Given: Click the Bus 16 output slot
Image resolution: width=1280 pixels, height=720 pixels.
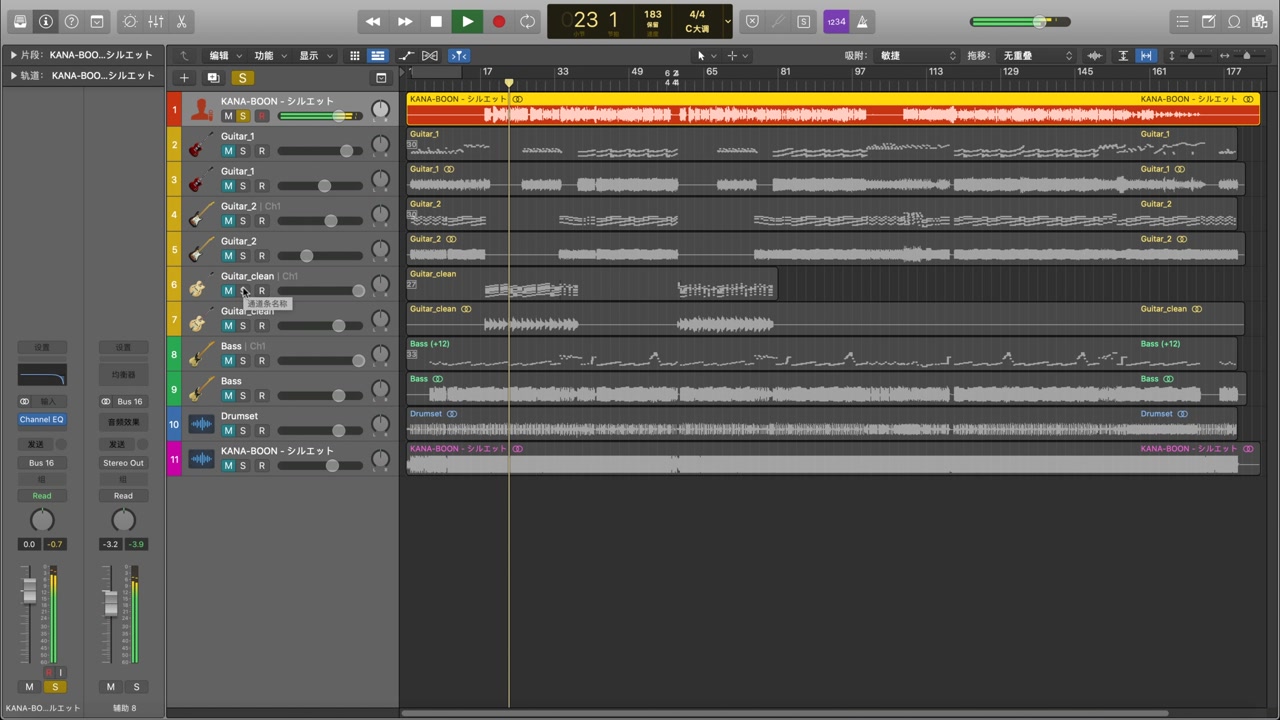Looking at the screenshot, I should pyautogui.click(x=41, y=463).
